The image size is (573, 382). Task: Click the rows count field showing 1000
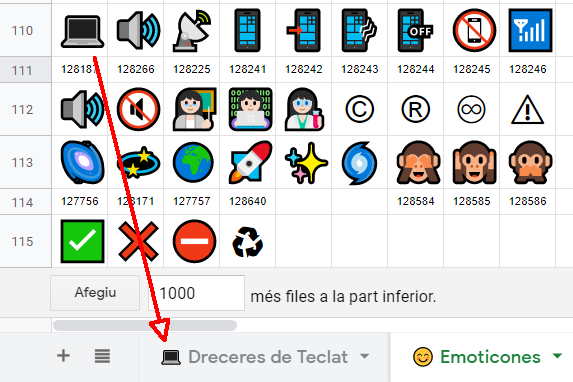click(196, 293)
